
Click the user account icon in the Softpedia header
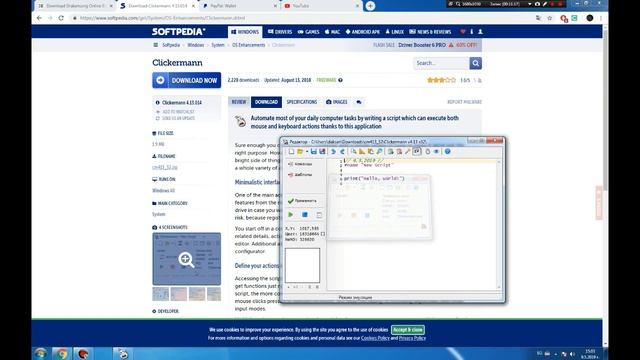click(x=480, y=32)
